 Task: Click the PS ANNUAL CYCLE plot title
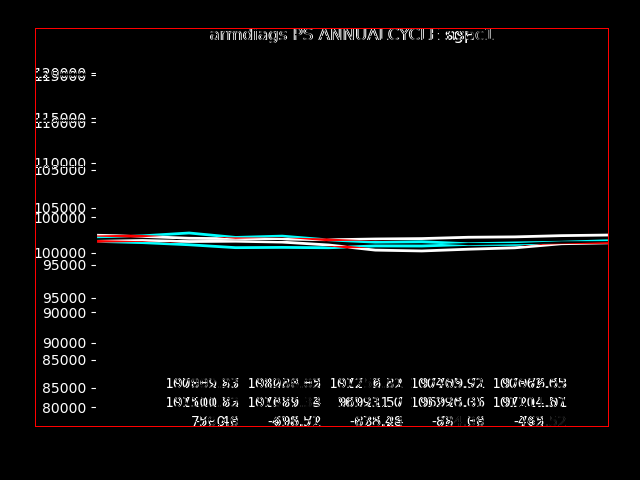(x=352, y=35)
